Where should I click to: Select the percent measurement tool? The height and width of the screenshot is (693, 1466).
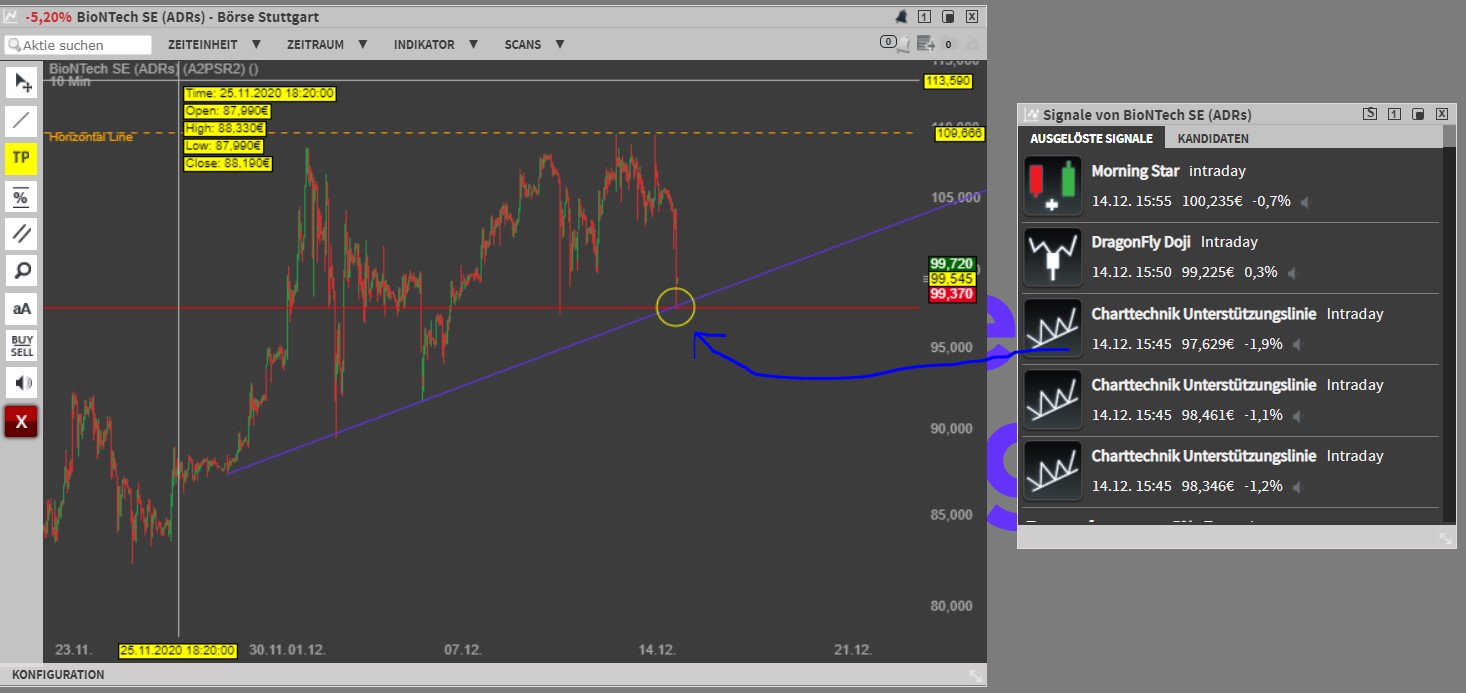(x=21, y=196)
